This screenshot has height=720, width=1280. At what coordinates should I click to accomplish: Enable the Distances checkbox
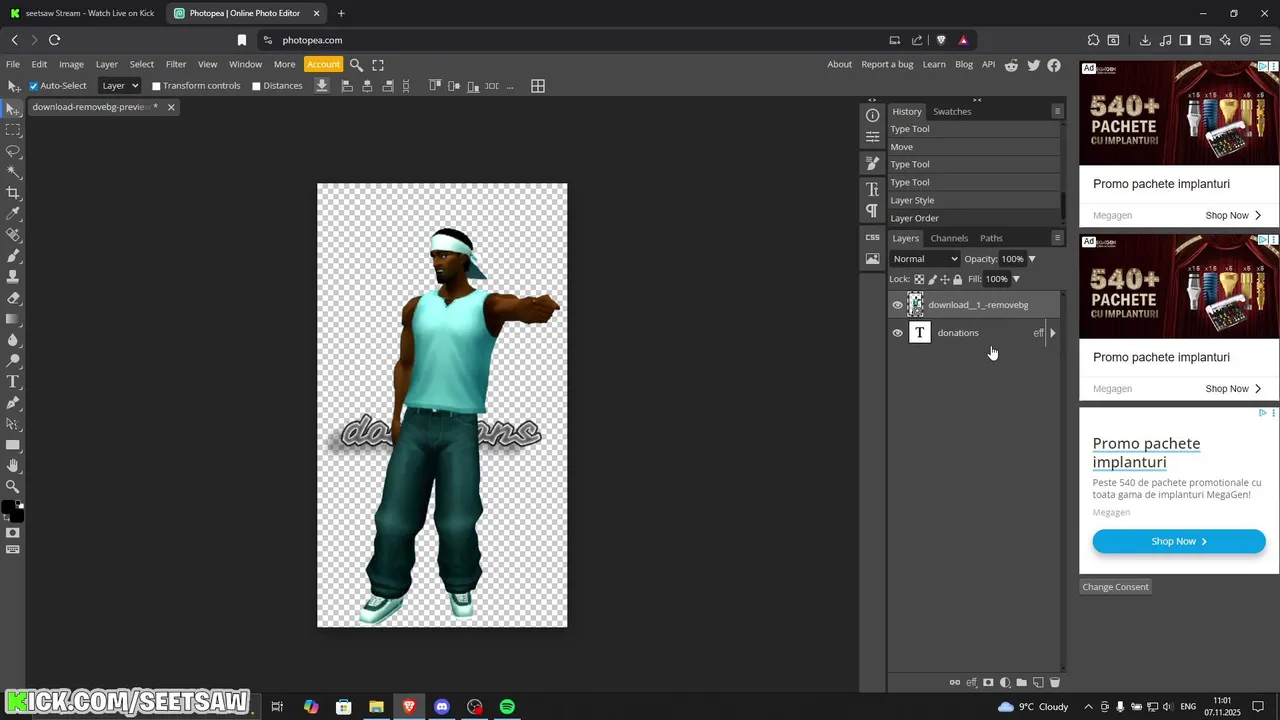tap(256, 86)
